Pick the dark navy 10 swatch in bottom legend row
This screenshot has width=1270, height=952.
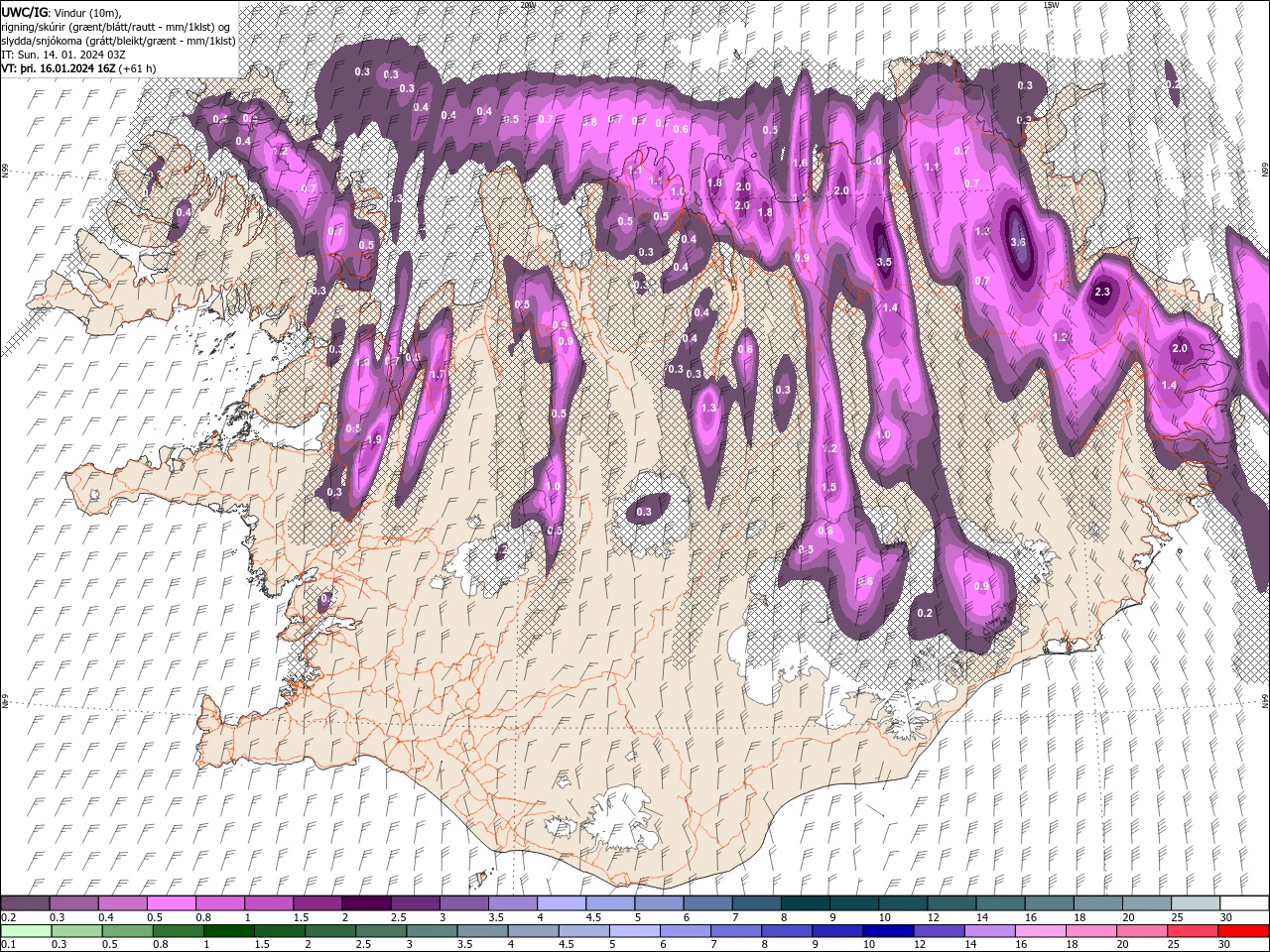(x=888, y=930)
